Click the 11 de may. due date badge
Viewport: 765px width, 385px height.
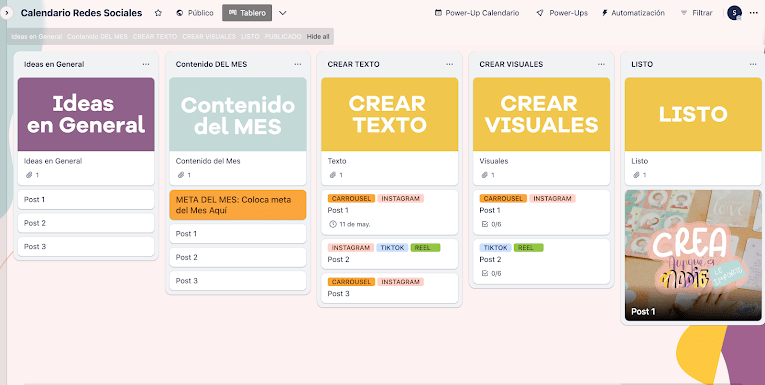click(x=350, y=224)
